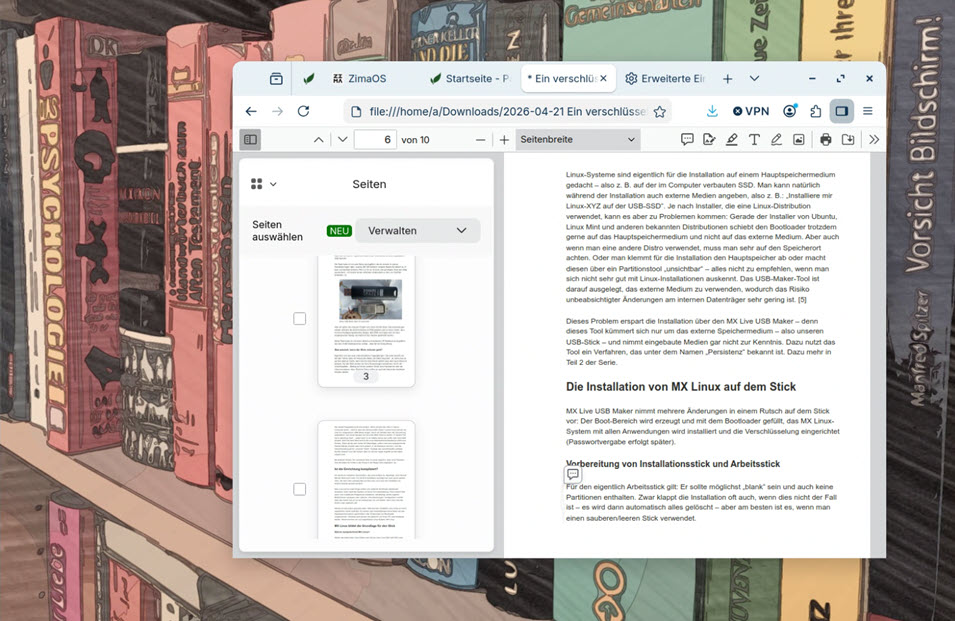Switch to the Startseite tab
955x621 pixels.
click(470, 78)
